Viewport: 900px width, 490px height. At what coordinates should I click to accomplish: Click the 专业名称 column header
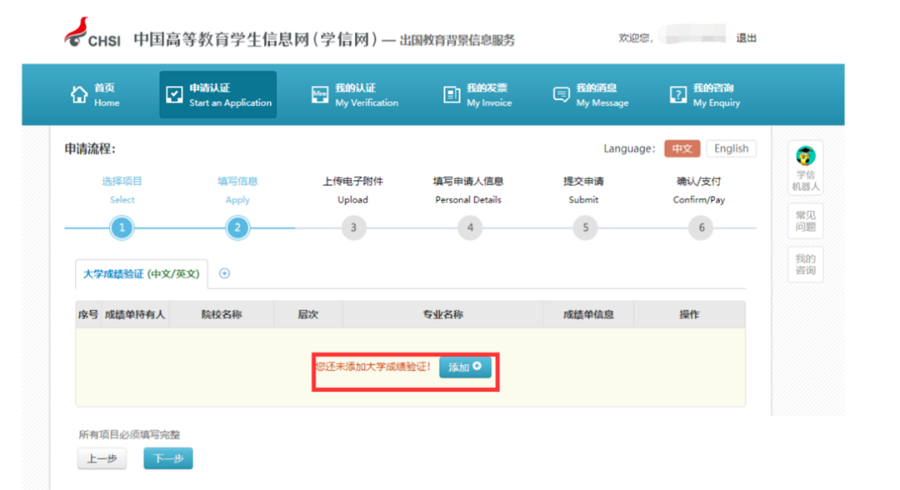(x=443, y=314)
